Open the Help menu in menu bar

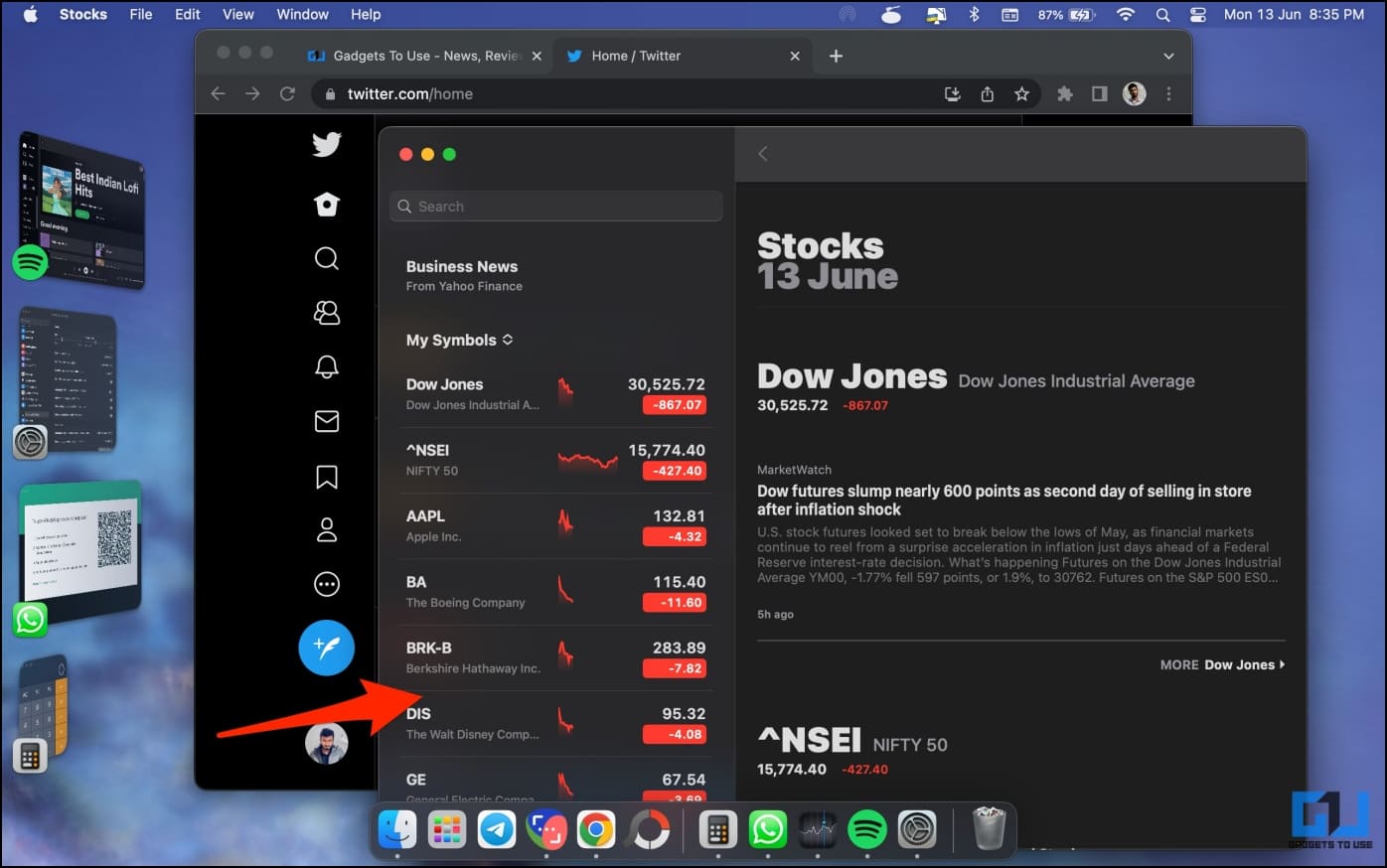(x=366, y=14)
